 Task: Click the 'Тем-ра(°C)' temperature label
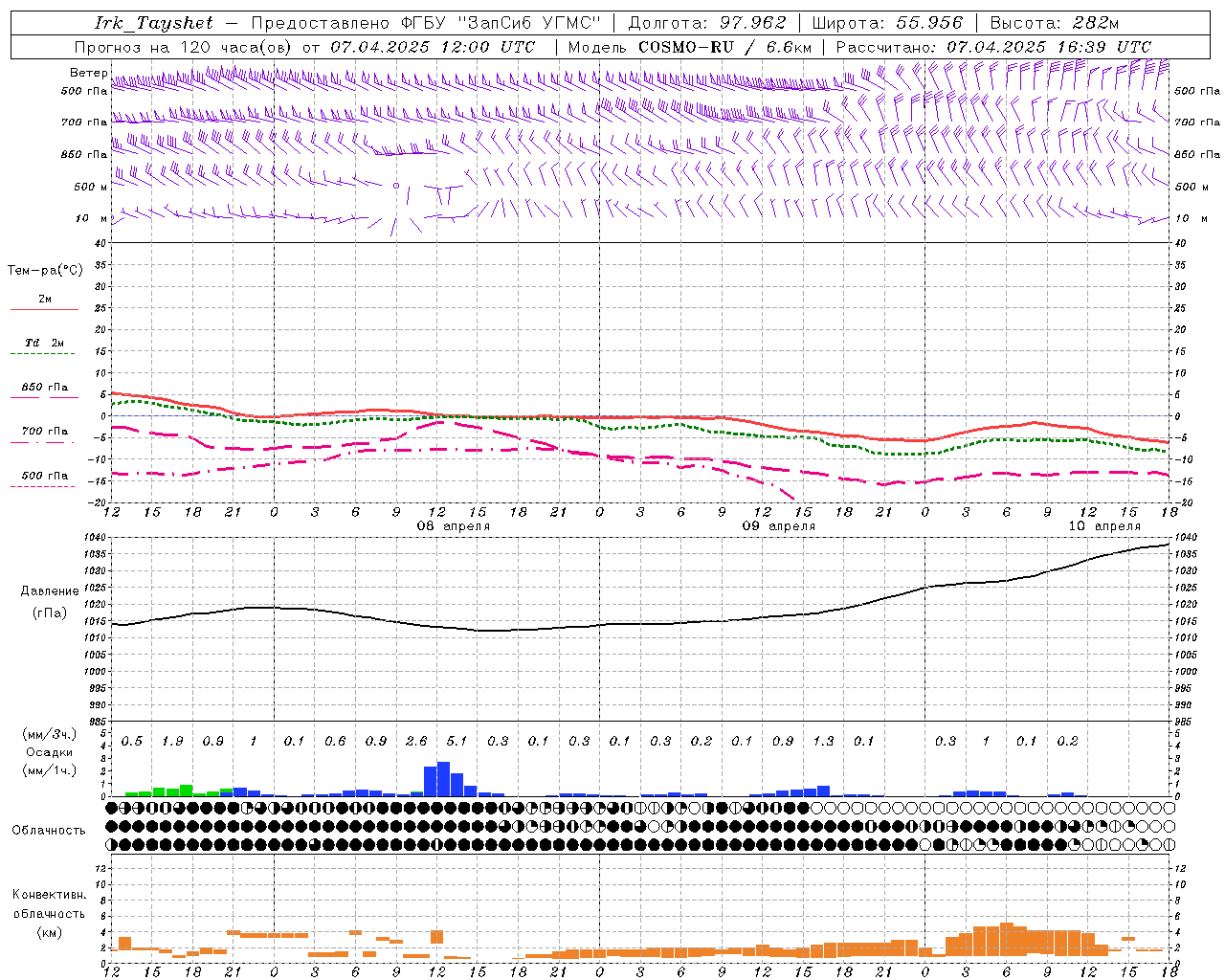[x=45, y=271]
